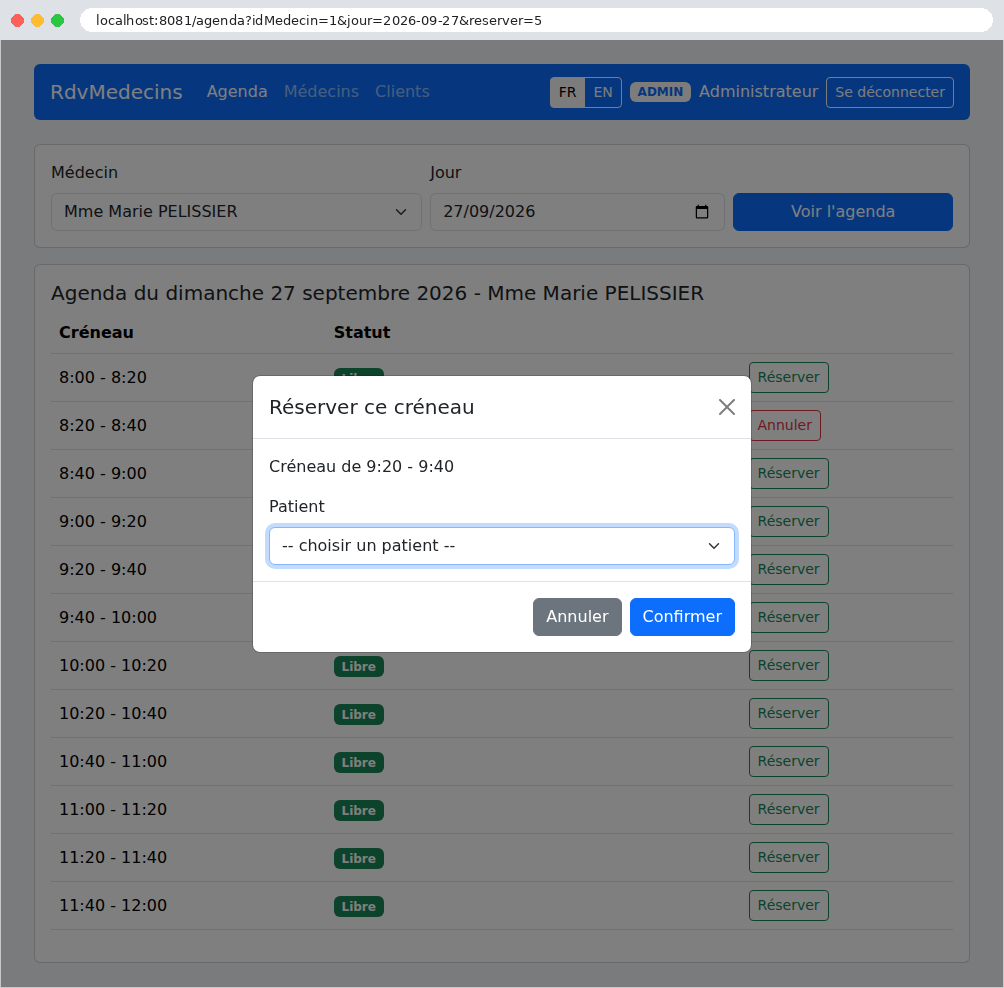
Task: Expand the patient selection dropdown
Action: (x=501, y=546)
